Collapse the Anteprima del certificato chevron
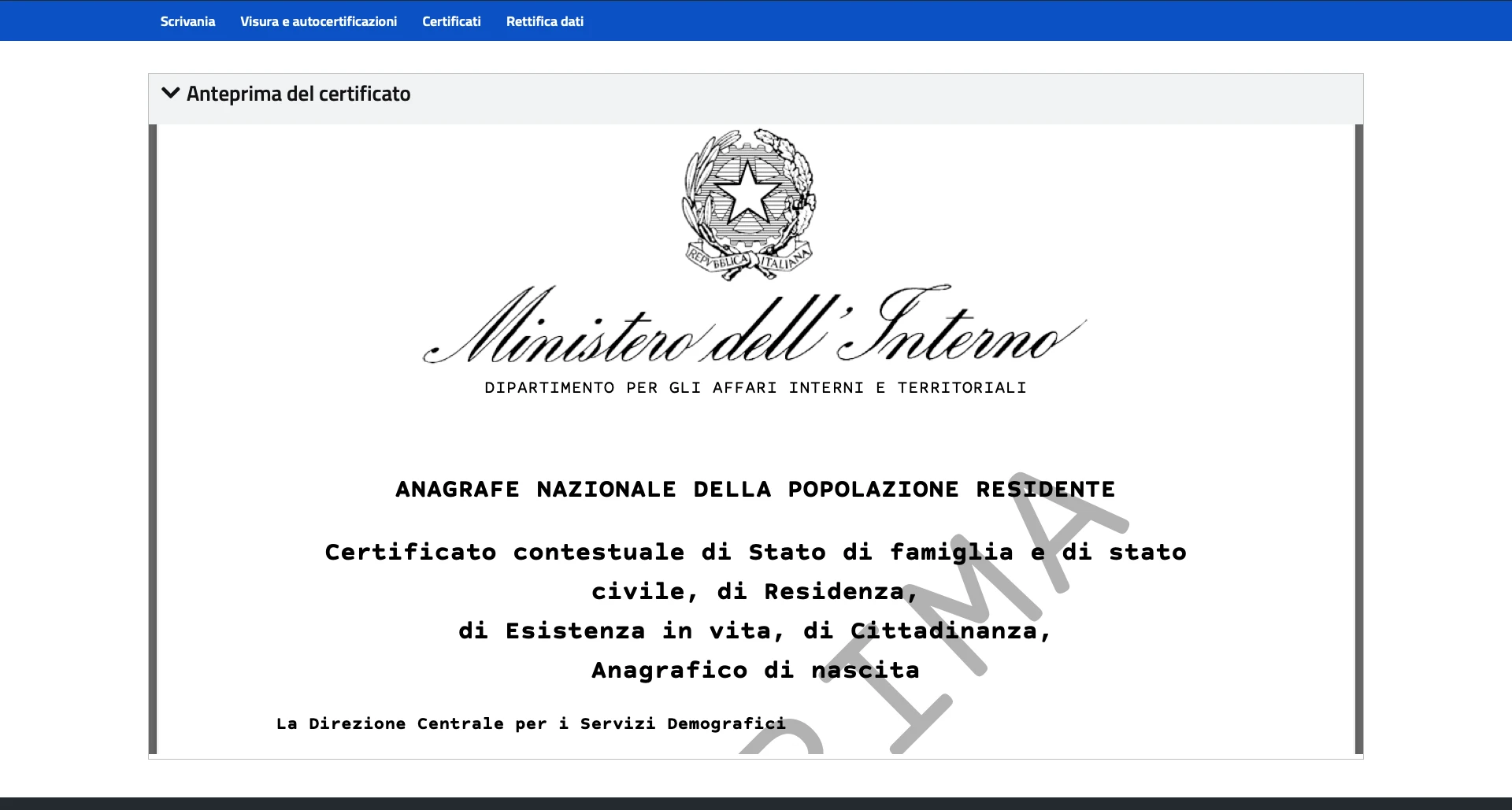 [170, 93]
